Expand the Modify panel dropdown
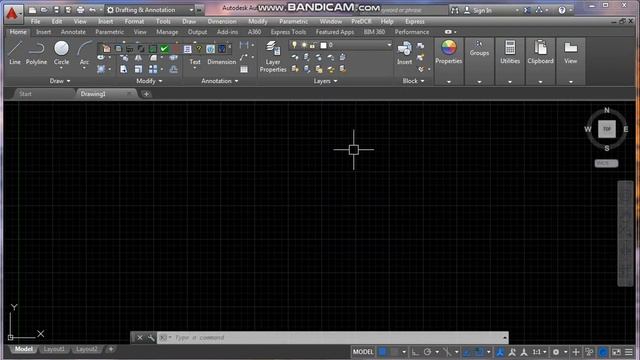The width and height of the screenshot is (640, 360). (x=149, y=81)
